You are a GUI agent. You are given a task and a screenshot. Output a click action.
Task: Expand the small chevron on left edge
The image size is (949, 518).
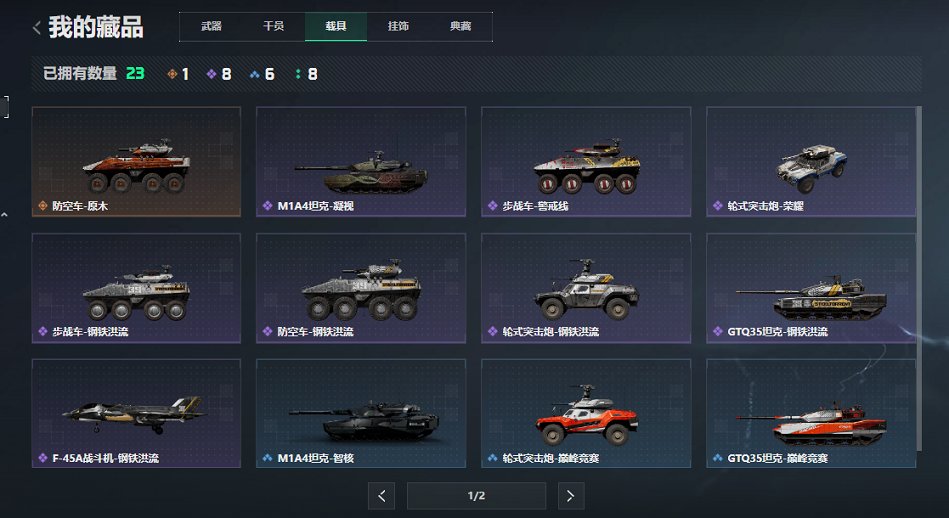(4, 215)
